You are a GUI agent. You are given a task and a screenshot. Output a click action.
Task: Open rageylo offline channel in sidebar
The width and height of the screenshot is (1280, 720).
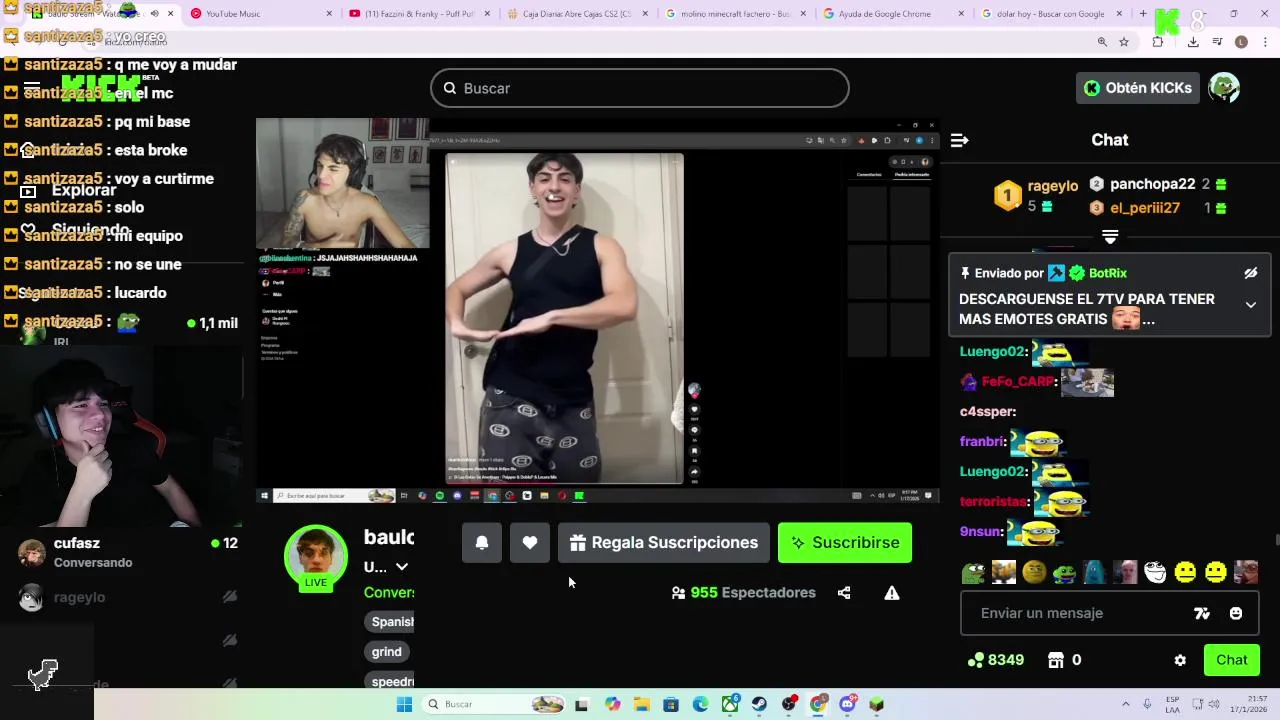[x=128, y=597]
